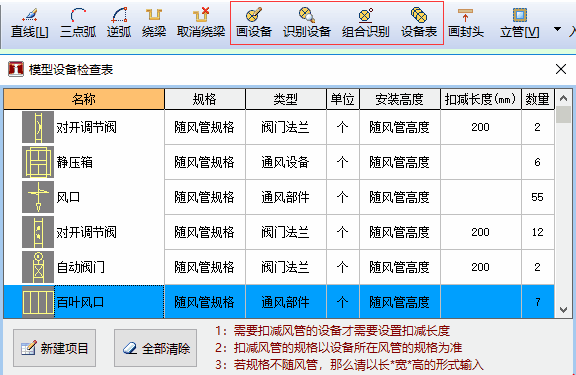Expand the toolbar overflow dropdown arrow
This screenshot has height=375, width=576.
[x=557, y=29]
